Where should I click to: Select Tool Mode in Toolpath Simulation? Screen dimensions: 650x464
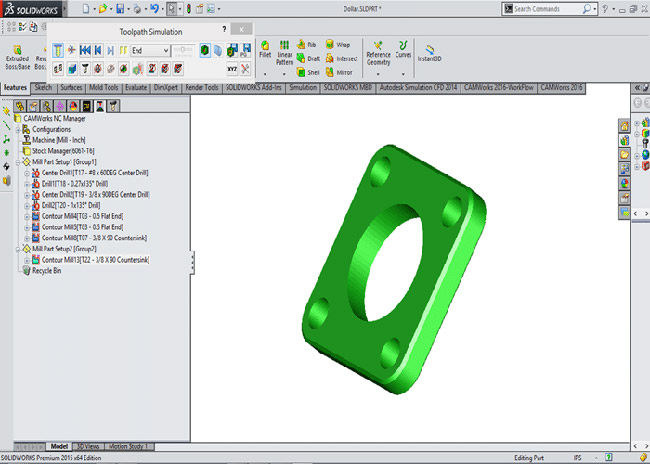click(x=58, y=51)
